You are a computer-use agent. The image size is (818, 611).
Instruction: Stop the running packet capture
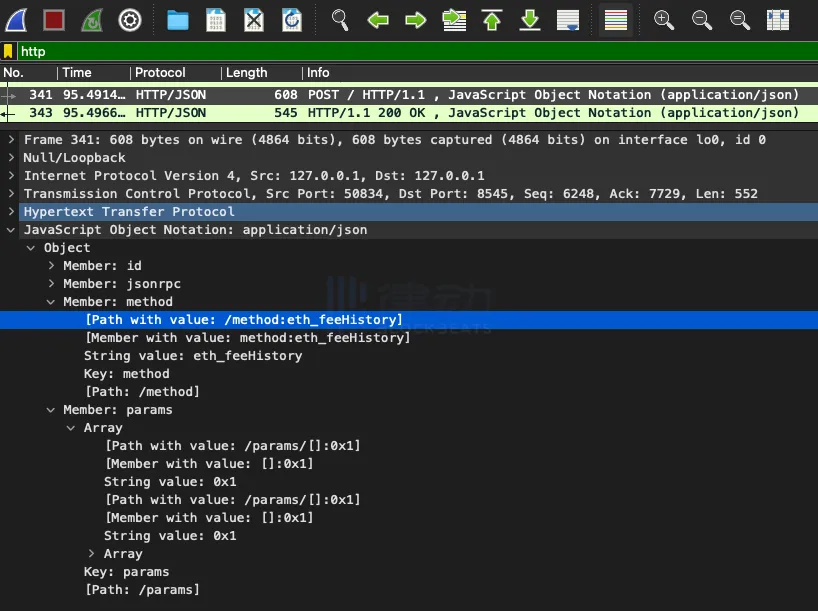pyautogui.click(x=54, y=19)
